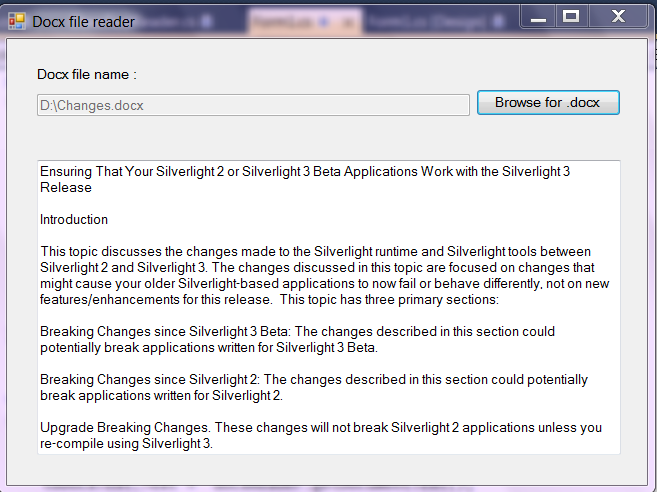The width and height of the screenshot is (657, 492).
Task: Click the 'Introduction' heading in the text box
Action: click(74, 220)
